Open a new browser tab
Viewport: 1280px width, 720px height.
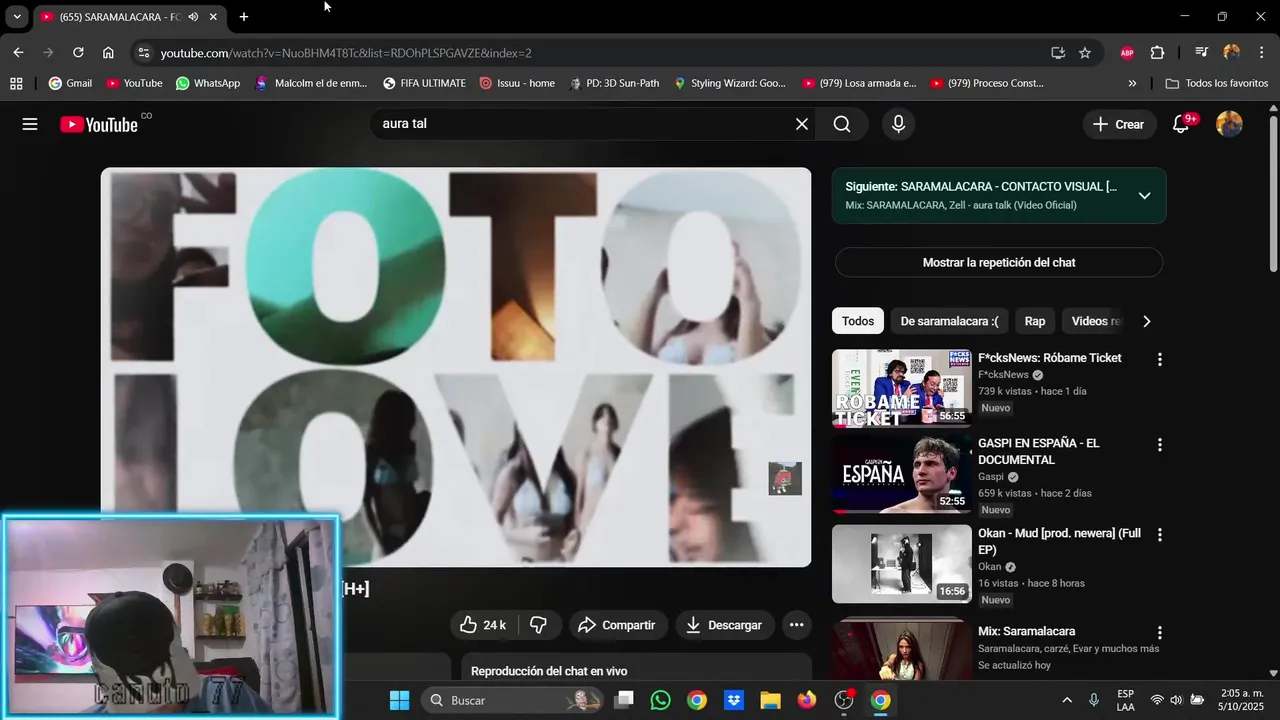tap(243, 17)
